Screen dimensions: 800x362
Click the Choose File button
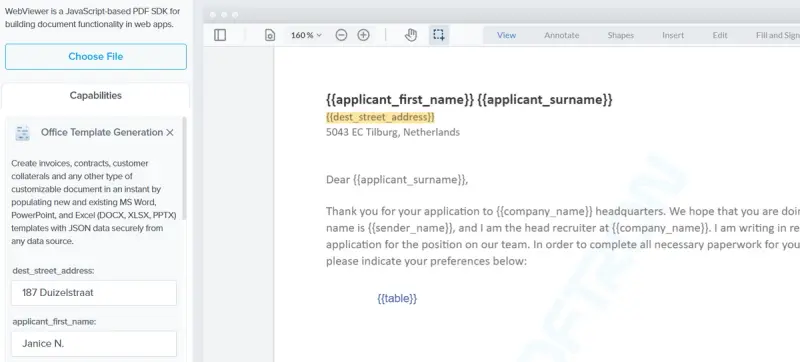[96, 57]
